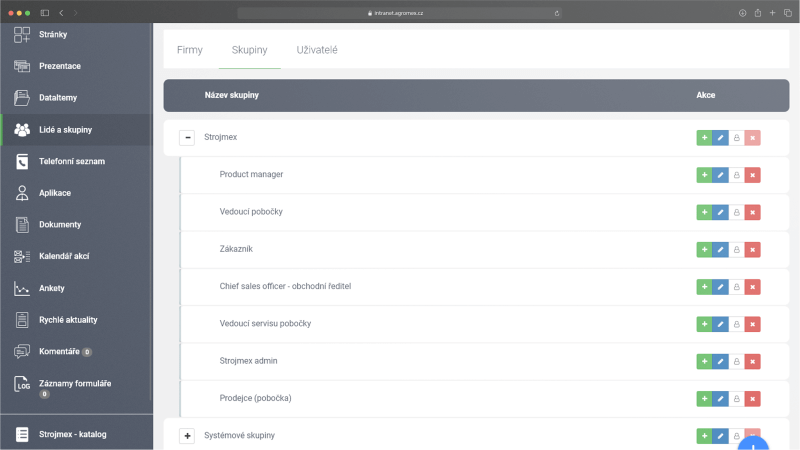Click lock icon in Strojmex parent row

(x=736, y=138)
